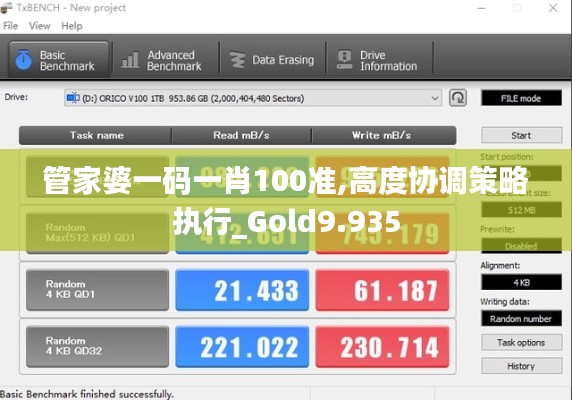This screenshot has height=400, width=572.
Task: Open the Data Erasing shredder icon
Action: point(237,60)
